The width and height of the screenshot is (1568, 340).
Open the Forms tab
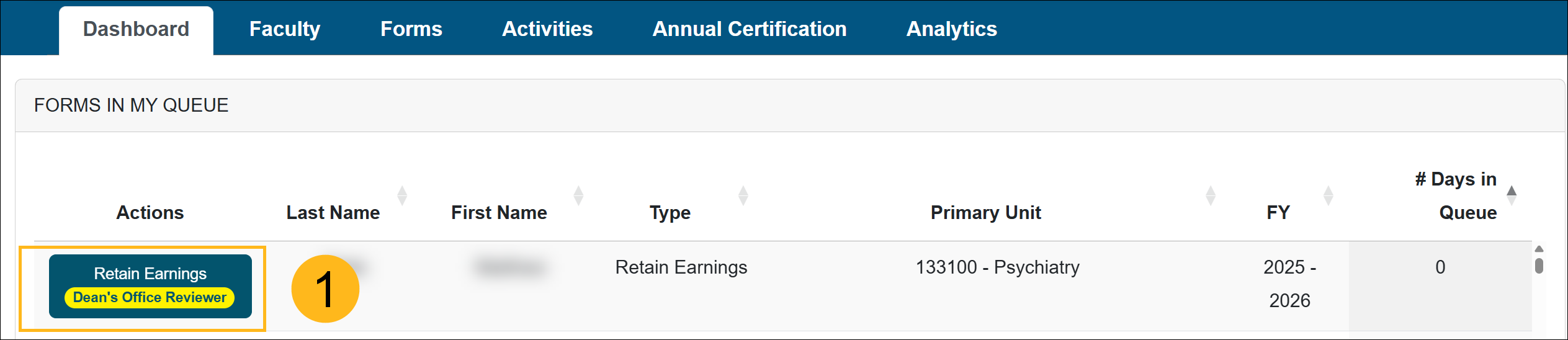click(x=411, y=29)
